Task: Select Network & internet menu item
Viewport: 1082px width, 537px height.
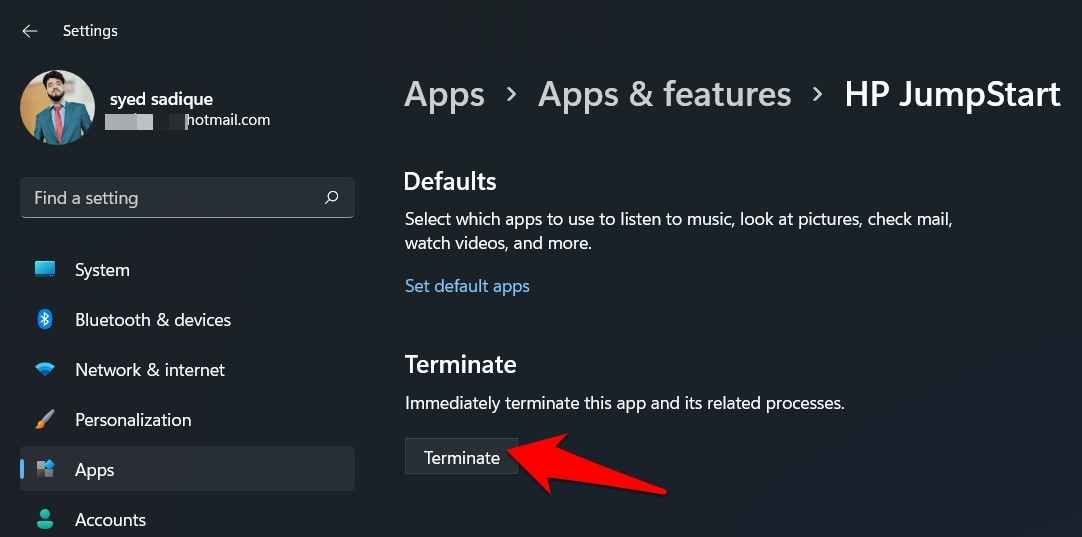Action: (150, 370)
